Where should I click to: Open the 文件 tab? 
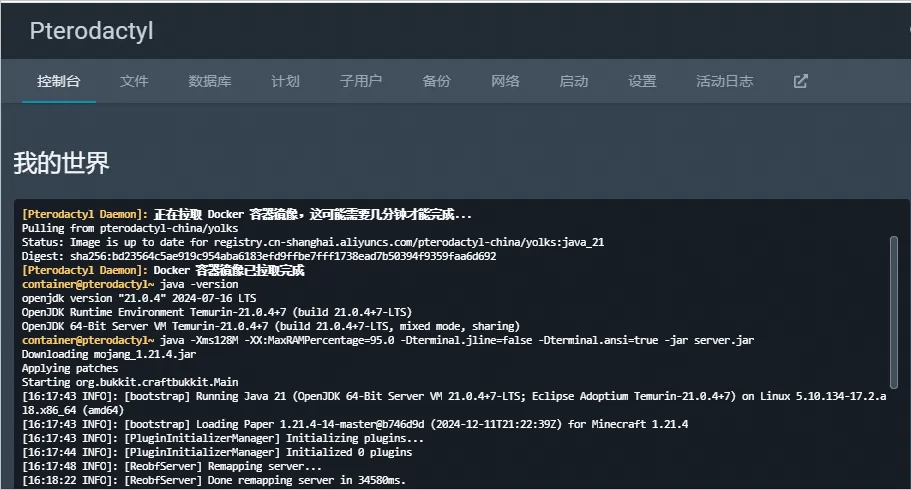point(134,81)
